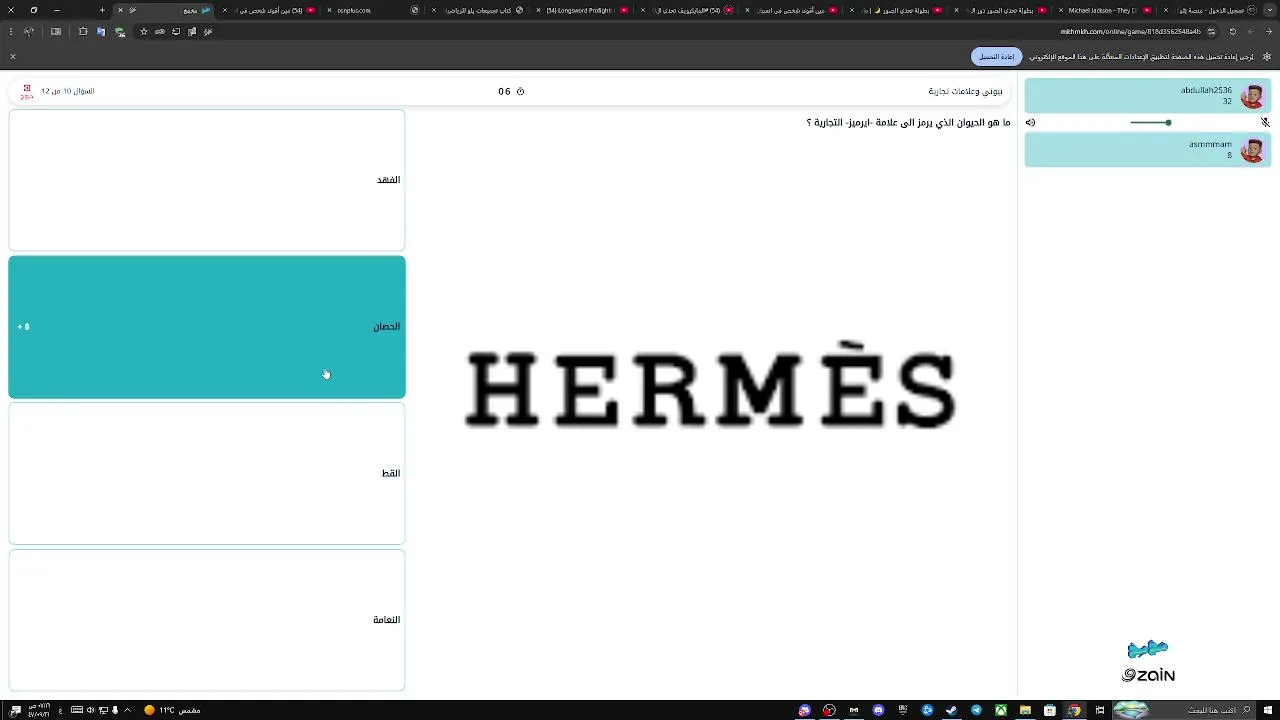Show hidden system tray icons chevron
The width and height of the screenshot is (1280, 720).
tap(127, 710)
